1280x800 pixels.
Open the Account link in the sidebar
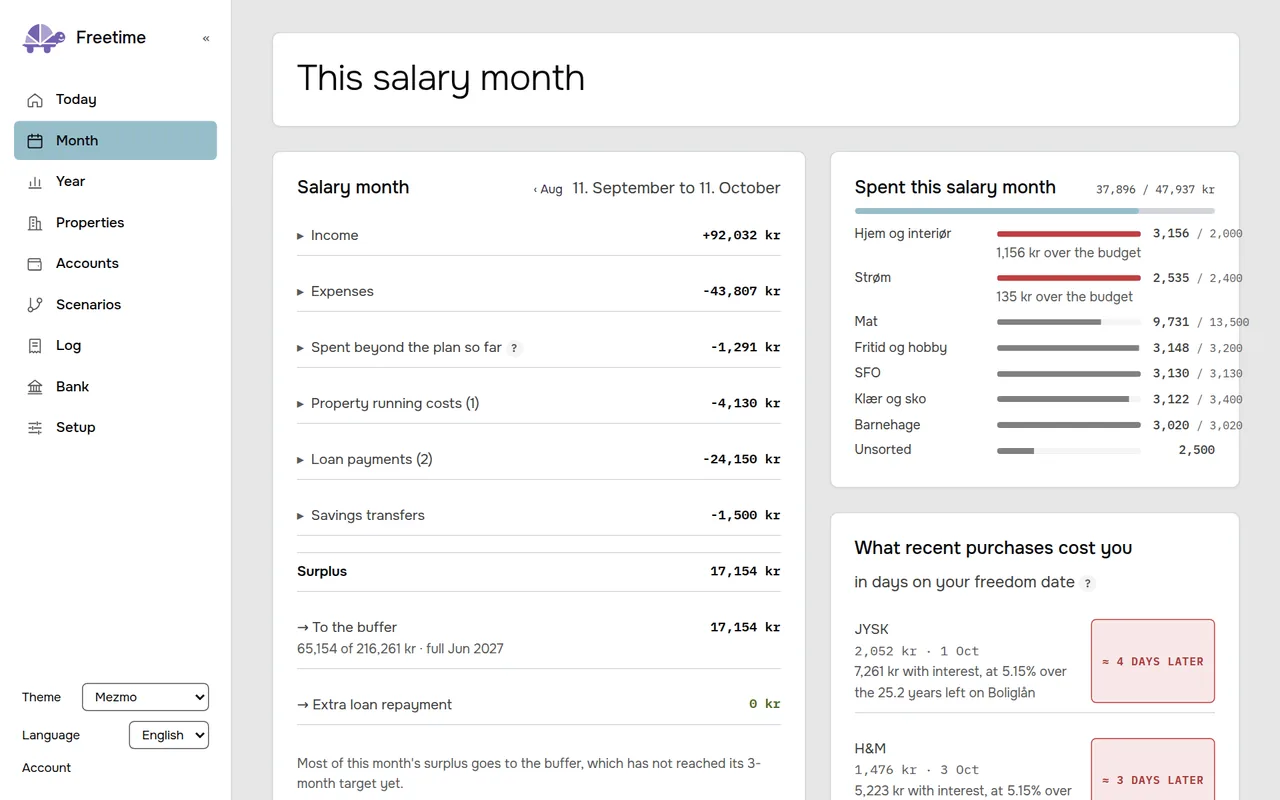click(x=47, y=768)
